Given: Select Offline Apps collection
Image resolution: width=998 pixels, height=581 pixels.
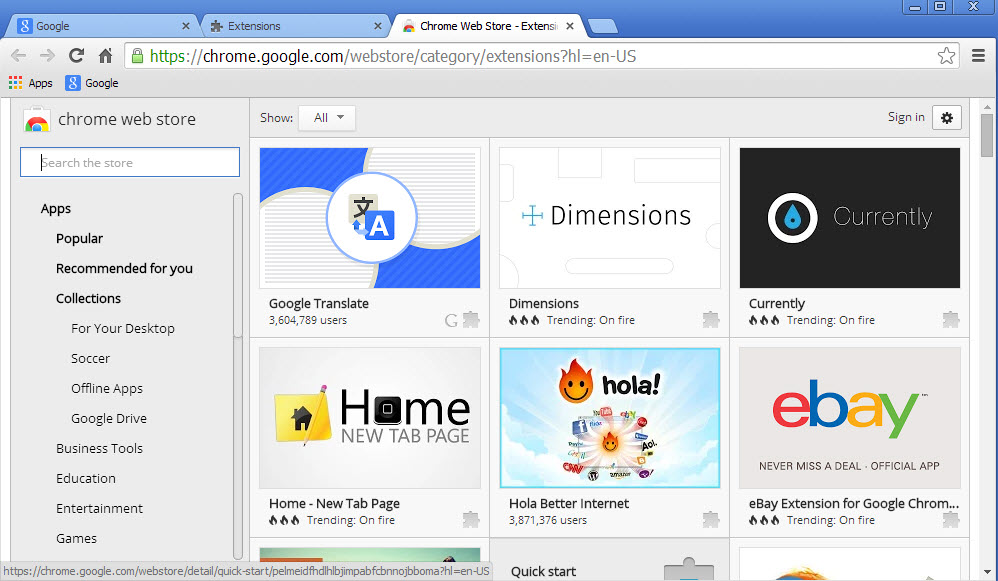Looking at the screenshot, I should 107,388.
